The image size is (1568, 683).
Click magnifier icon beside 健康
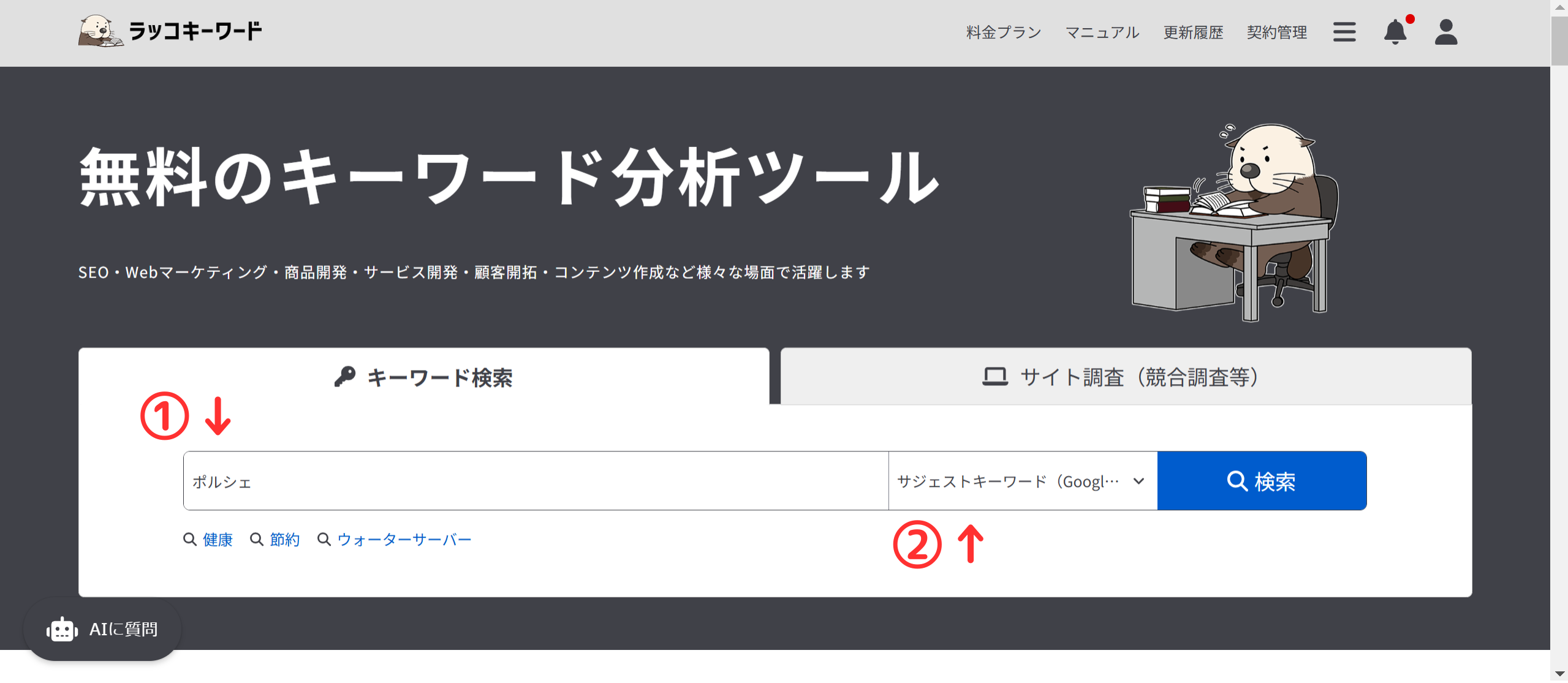(x=190, y=540)
